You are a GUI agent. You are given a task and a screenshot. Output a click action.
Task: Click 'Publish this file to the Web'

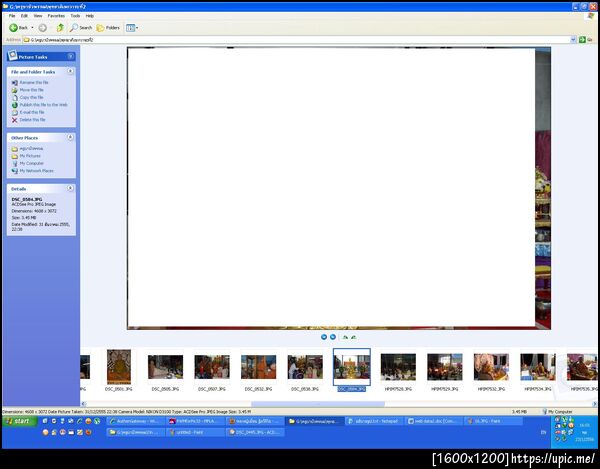[x=43, y=105]
